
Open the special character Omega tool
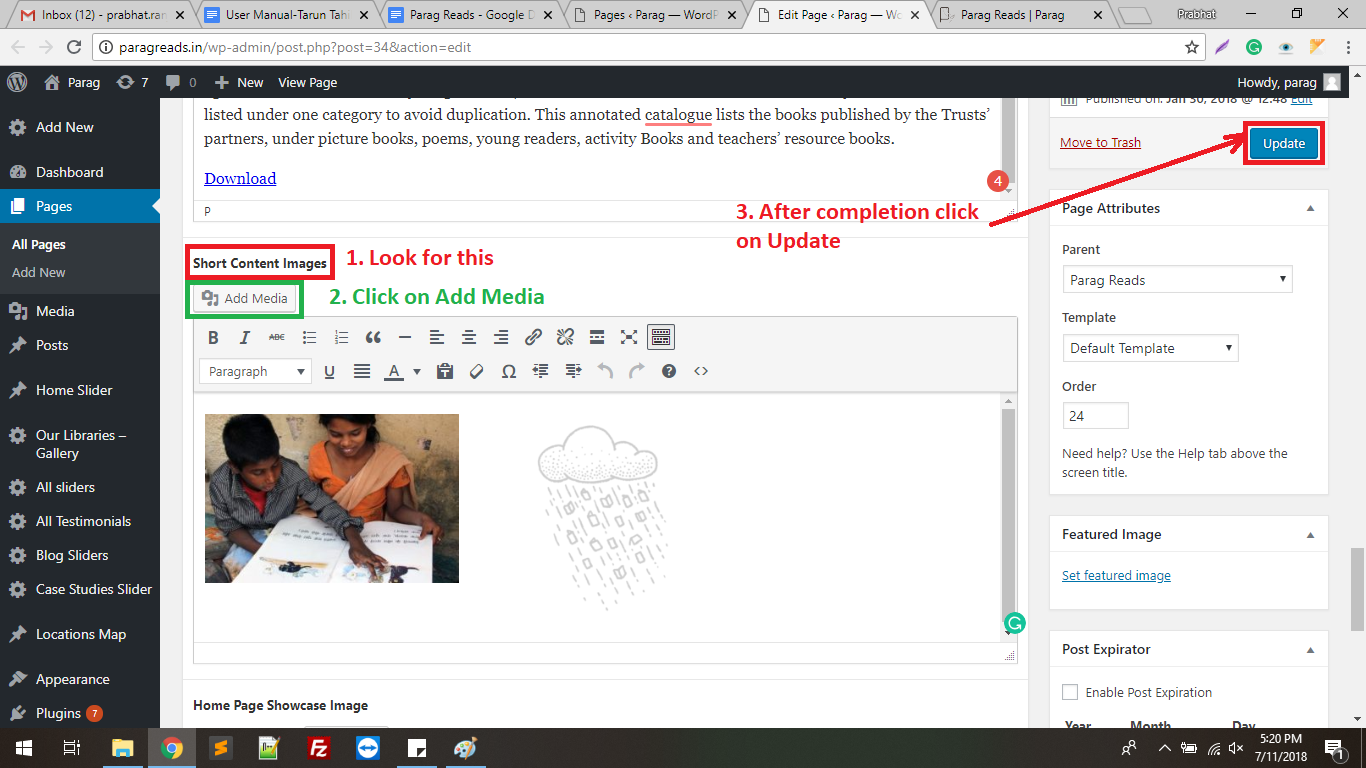click(508, 371)
